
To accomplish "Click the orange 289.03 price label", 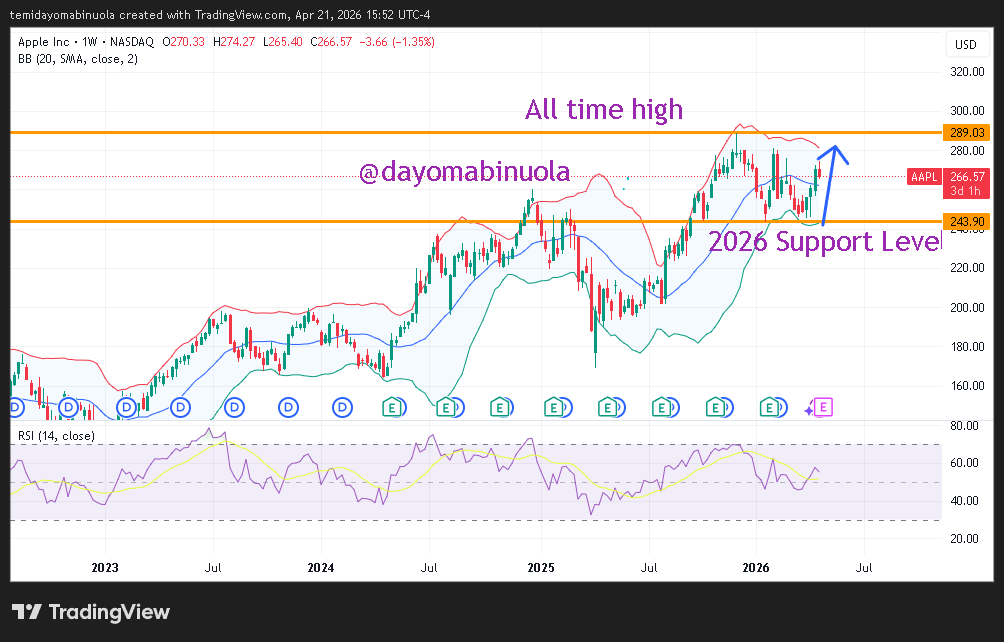I will coord(967,132).
